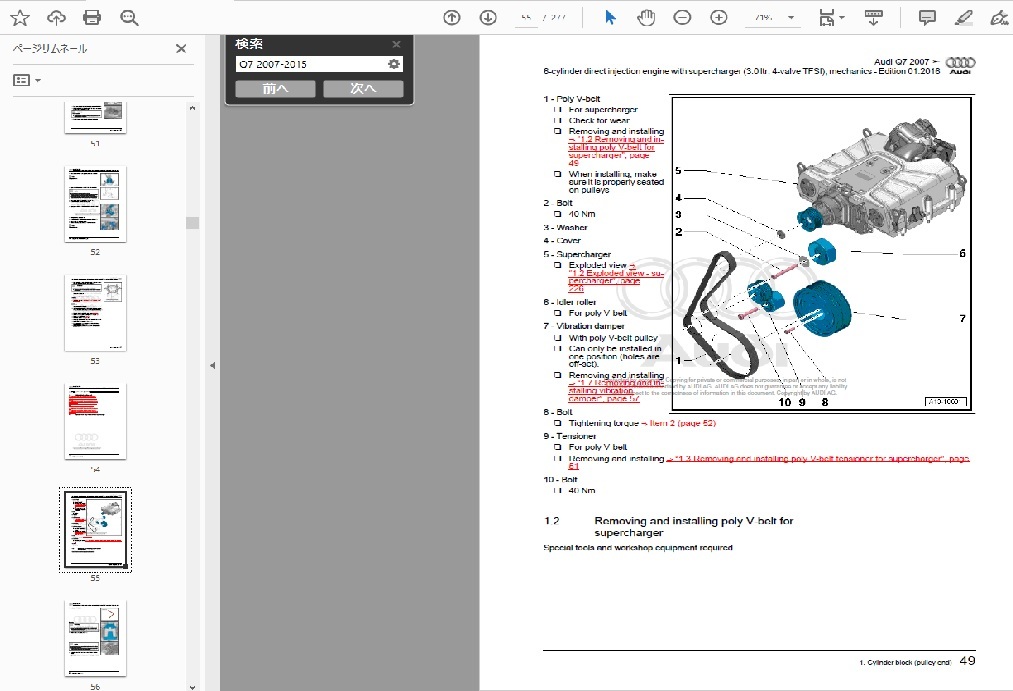
Task: Click the page number field in toolbar
Action: pos(526,18)
